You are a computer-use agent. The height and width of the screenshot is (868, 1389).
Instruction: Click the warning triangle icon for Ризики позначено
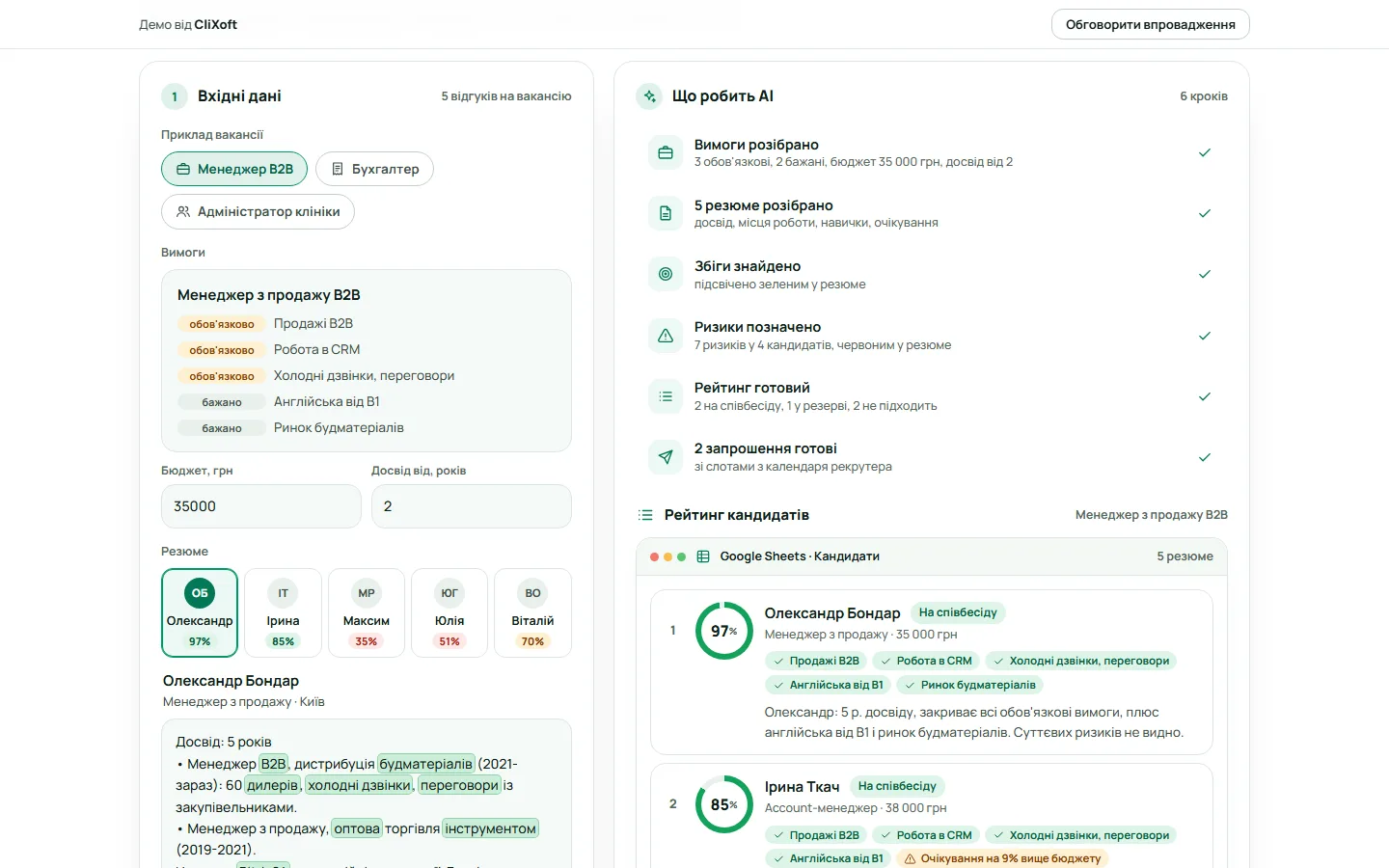click(x=666, y=336)
